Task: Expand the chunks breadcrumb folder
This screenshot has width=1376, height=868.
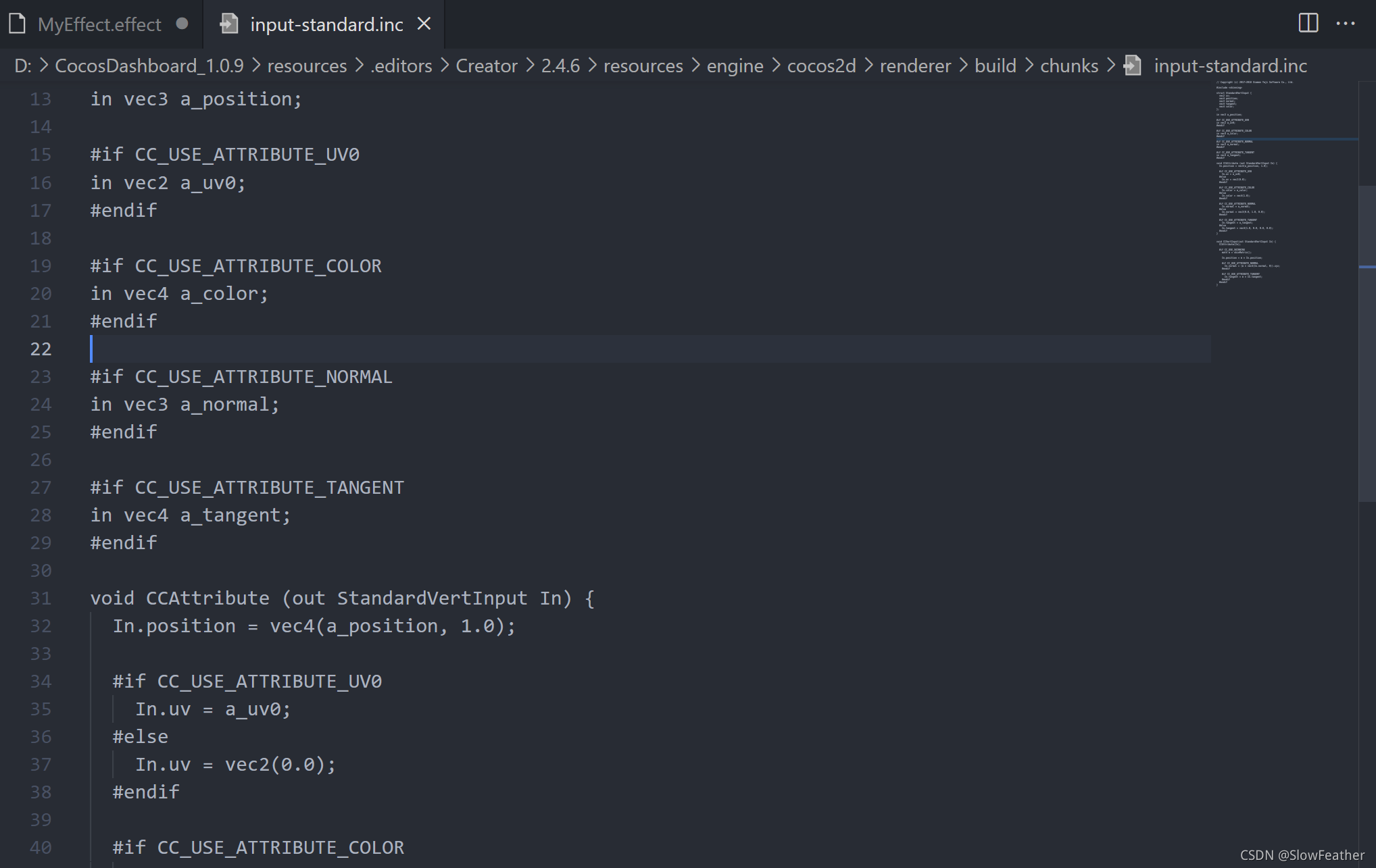Action: point(1068,66)
